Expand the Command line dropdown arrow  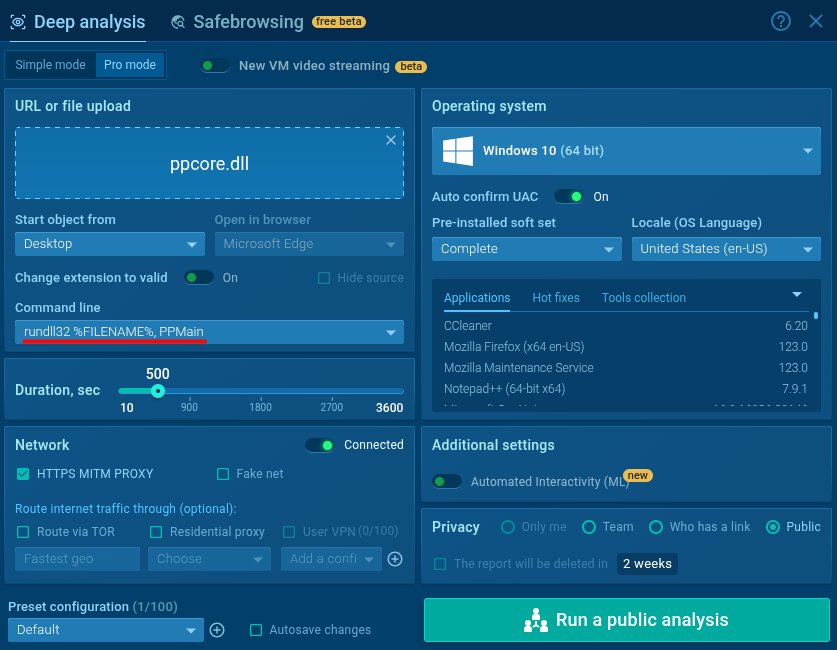[x=391, y=332]
